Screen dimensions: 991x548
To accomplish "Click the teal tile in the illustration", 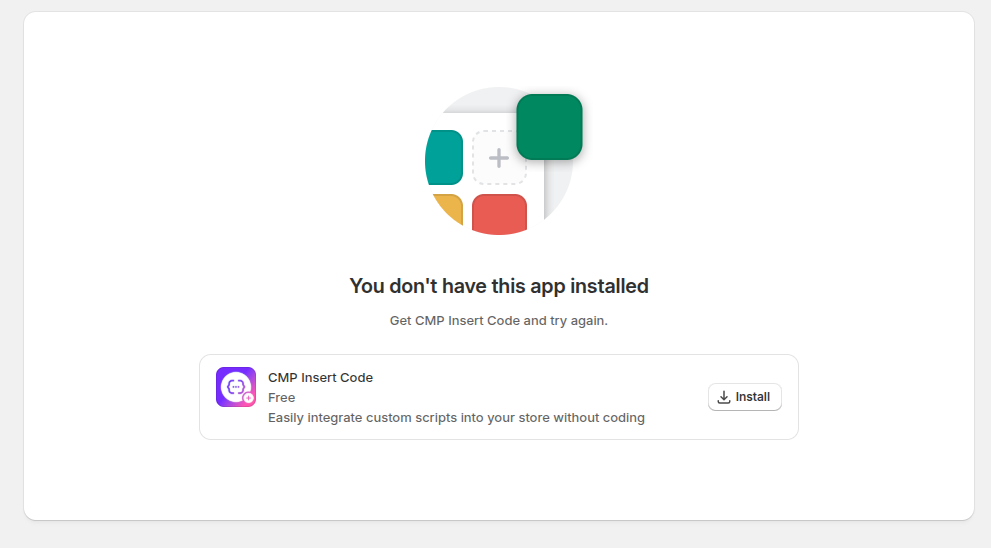I will pos(445,157).
